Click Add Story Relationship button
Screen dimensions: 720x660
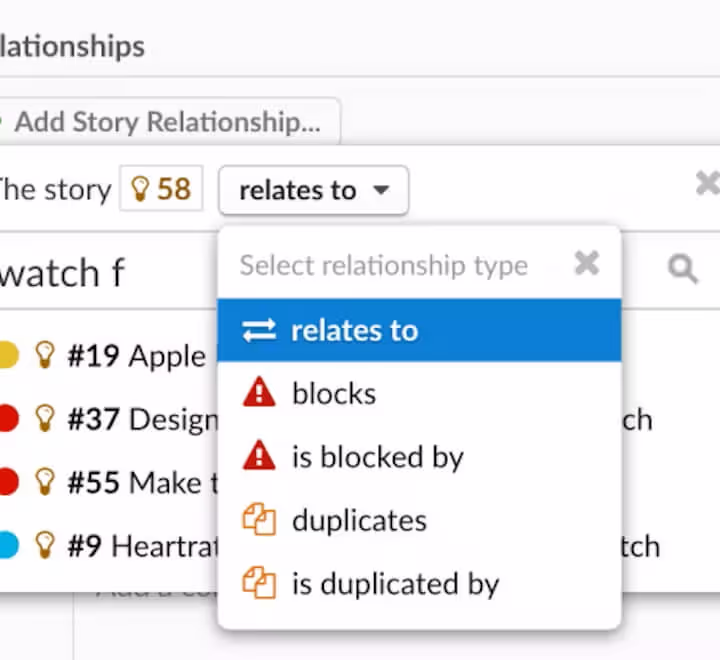pos(168,122)
